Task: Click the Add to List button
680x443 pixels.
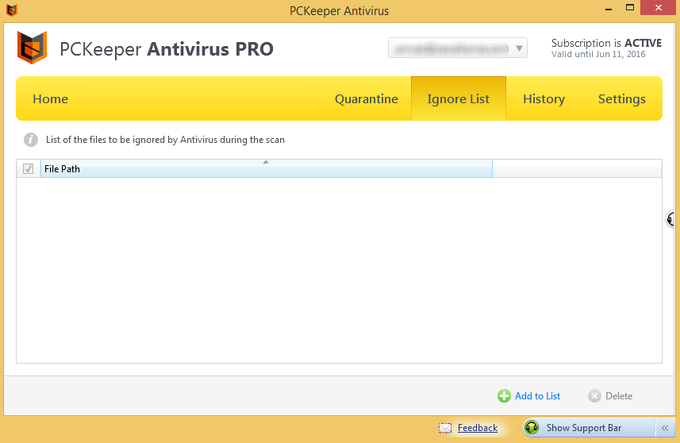Action: tap(529, 396)
